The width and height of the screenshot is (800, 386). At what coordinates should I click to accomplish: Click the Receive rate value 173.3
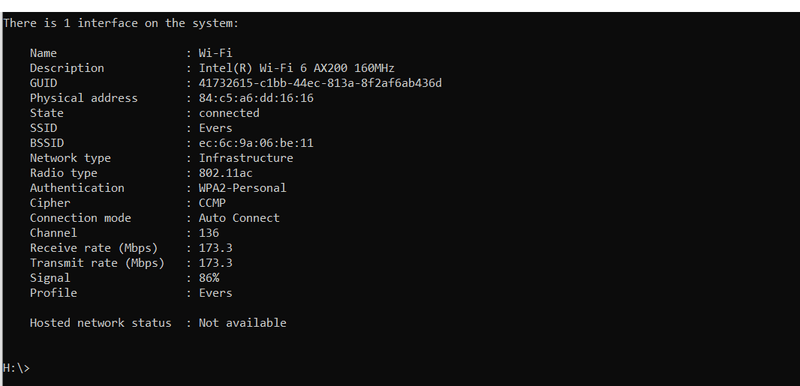coord(215,248)
